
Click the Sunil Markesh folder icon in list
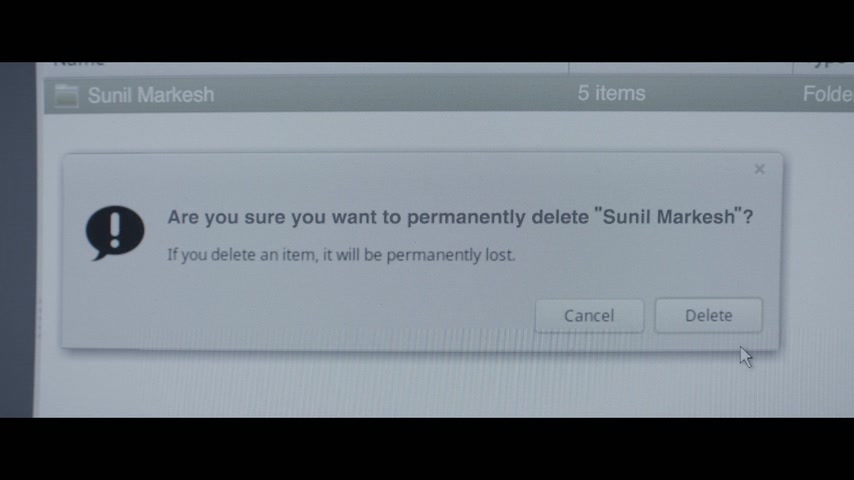click(x=66, y=96)
